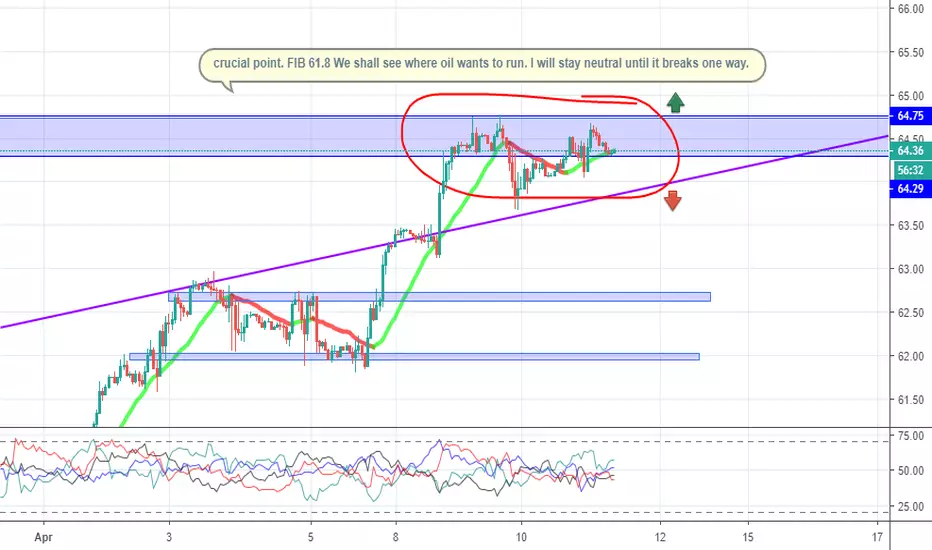Click the 62.50 price axis value
This screenshot has height=550, width=932.
pyautogui.click(x=910, y=313)
